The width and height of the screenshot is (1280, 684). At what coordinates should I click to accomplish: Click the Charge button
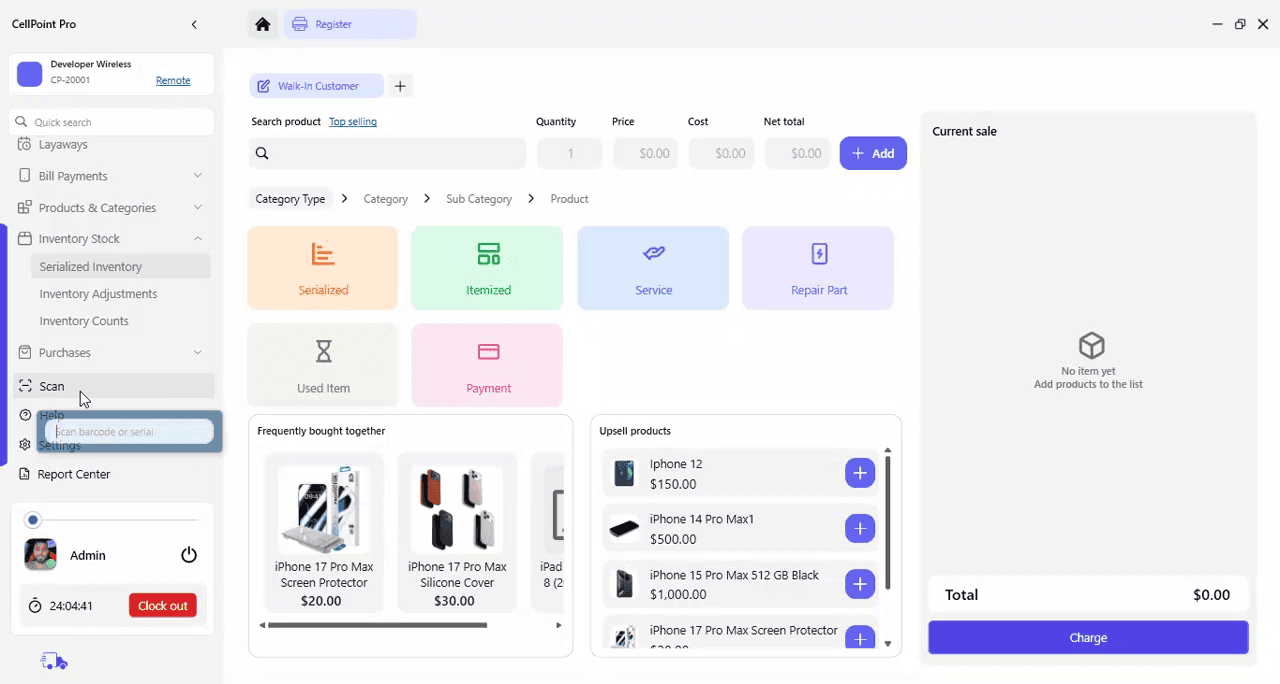(x=1088, y=637)
